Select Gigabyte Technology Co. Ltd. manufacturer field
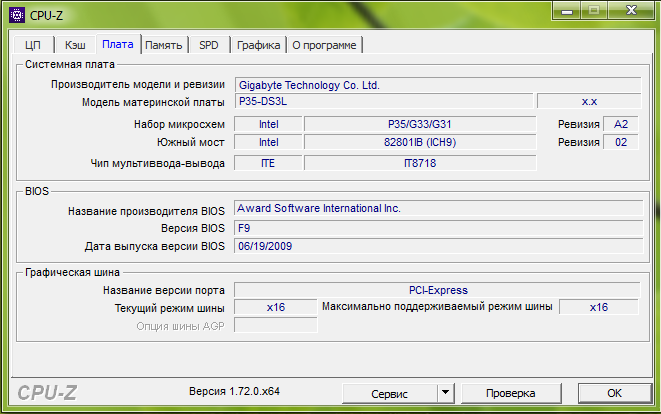Image resolution: width=661 pixels, height=414 pixels. point(438,85)
